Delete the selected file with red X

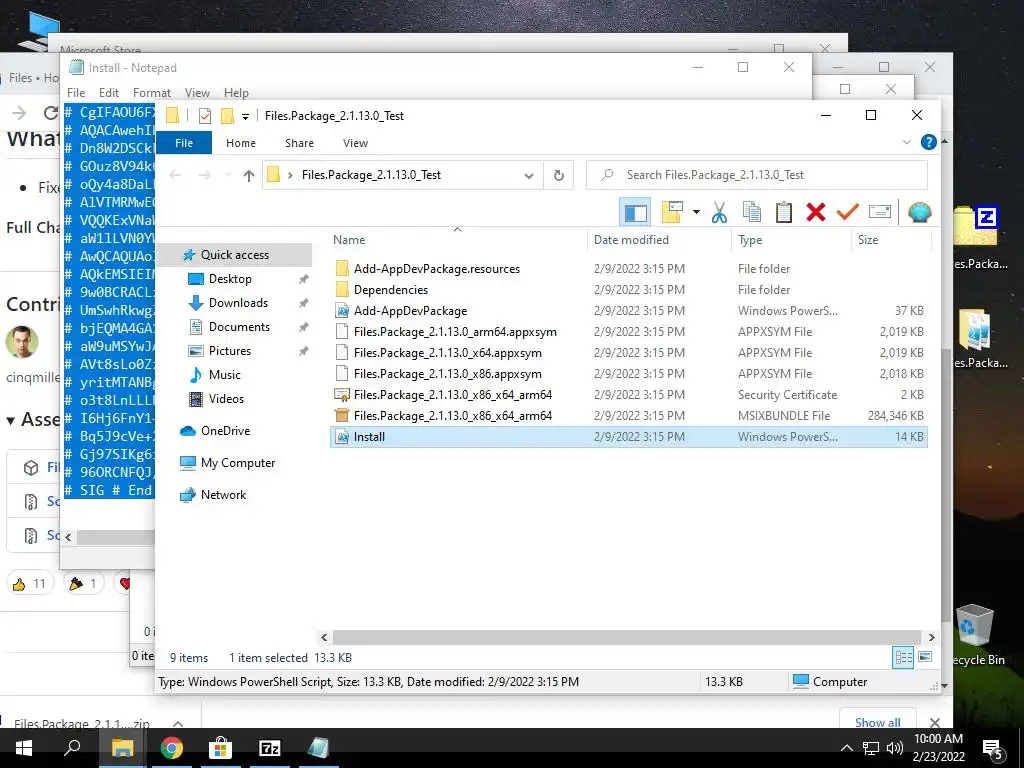(816, 212)
